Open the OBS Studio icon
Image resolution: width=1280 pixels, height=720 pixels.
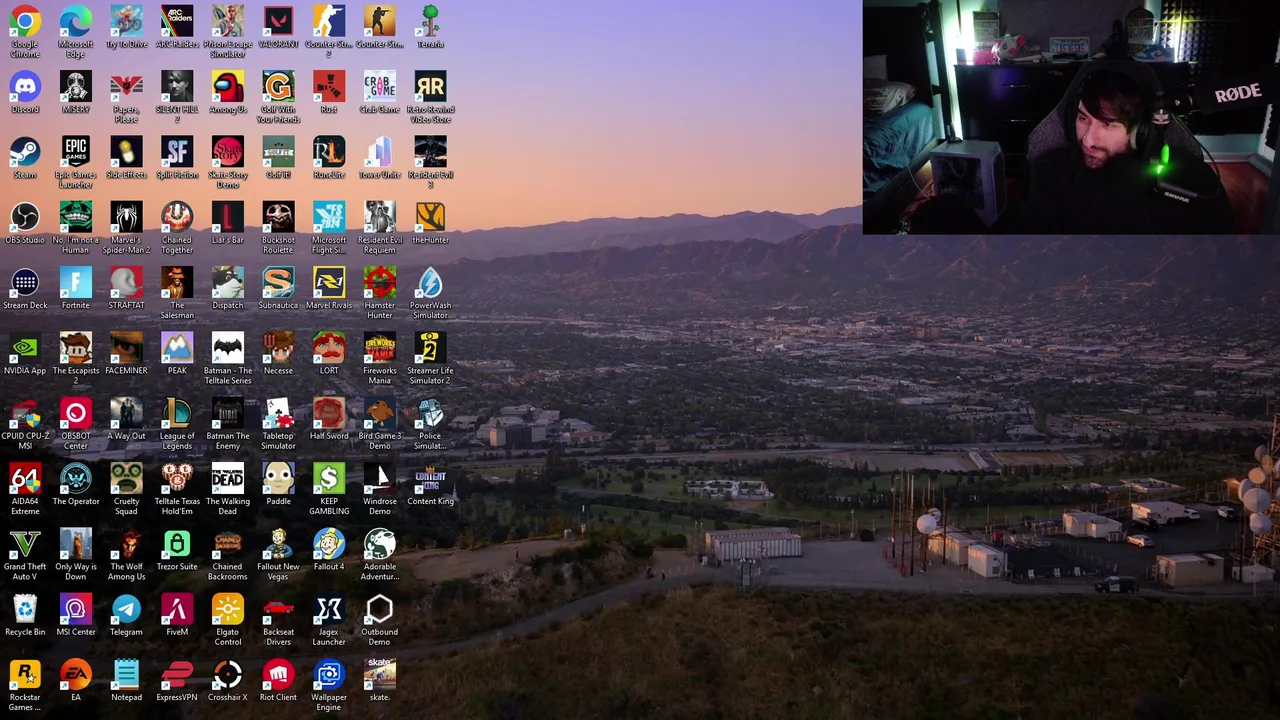[25, 217]
